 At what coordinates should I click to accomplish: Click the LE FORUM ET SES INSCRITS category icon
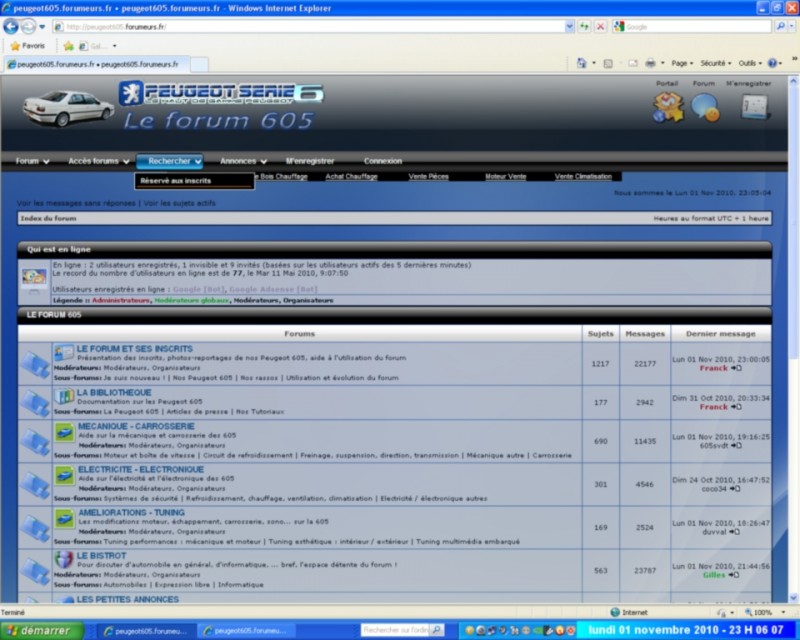click(64, 352)
